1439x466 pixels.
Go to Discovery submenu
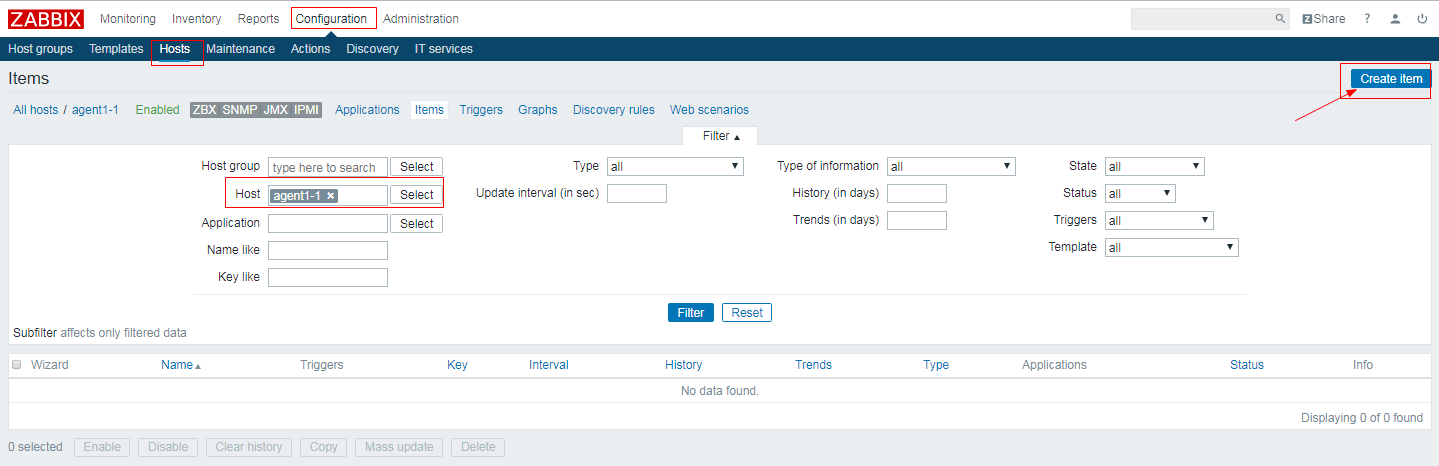click(x=372, y=49)
